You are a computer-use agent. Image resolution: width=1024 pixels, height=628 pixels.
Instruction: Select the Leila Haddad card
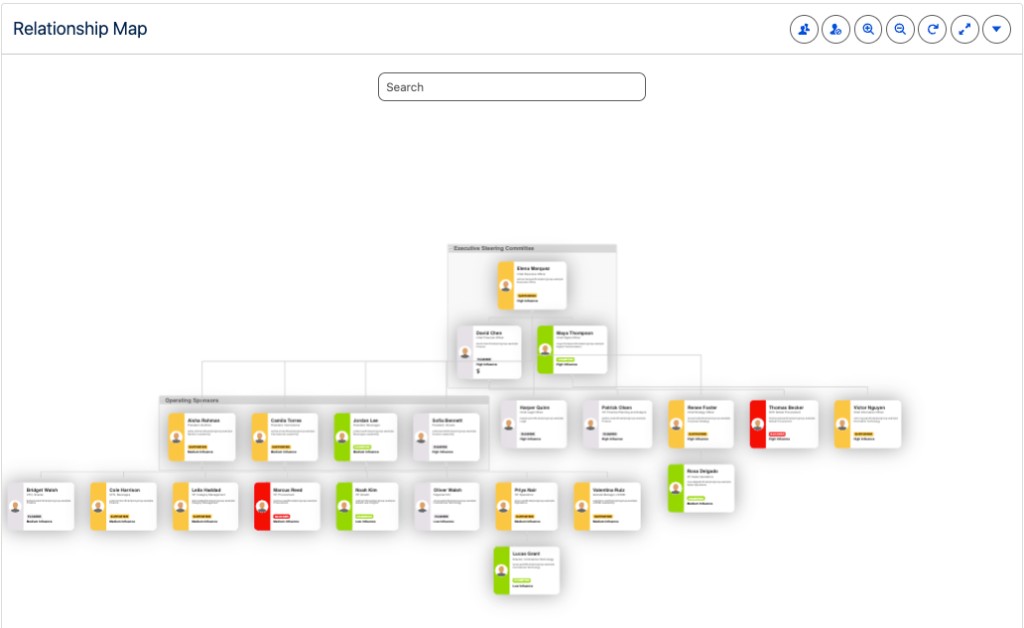pyautogui.click(x=205, y=507)
